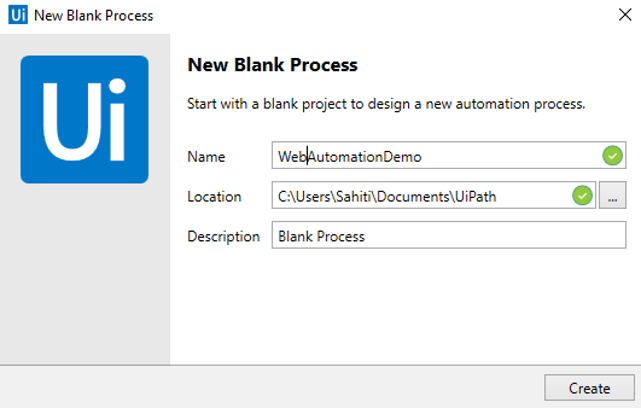Click the large UiPath logo image
Screen dimensions: 641x408
(x=85, y=119)
